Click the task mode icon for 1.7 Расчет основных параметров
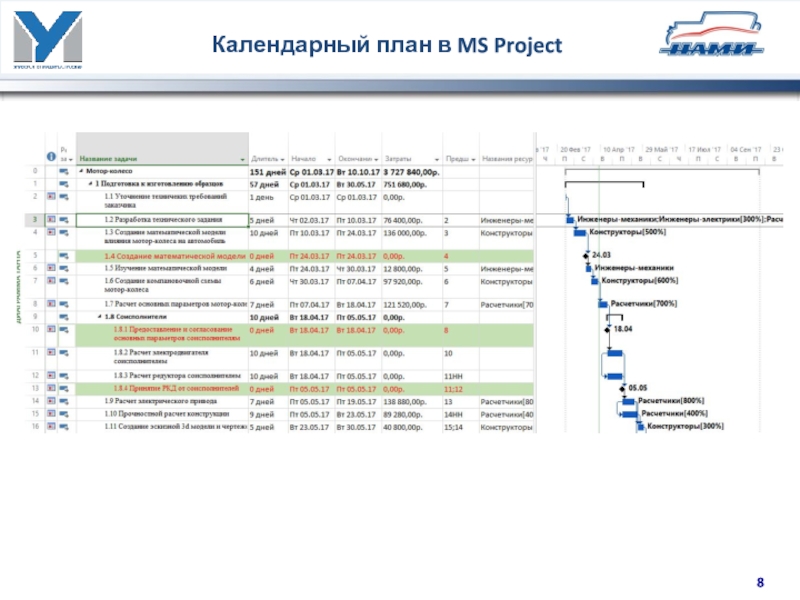This screenshot has width=800, height=600. point(64,304)
